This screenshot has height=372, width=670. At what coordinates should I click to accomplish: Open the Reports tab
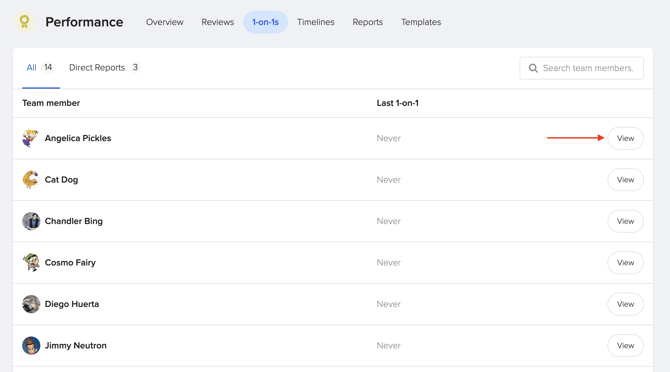[x=367, y=22]
